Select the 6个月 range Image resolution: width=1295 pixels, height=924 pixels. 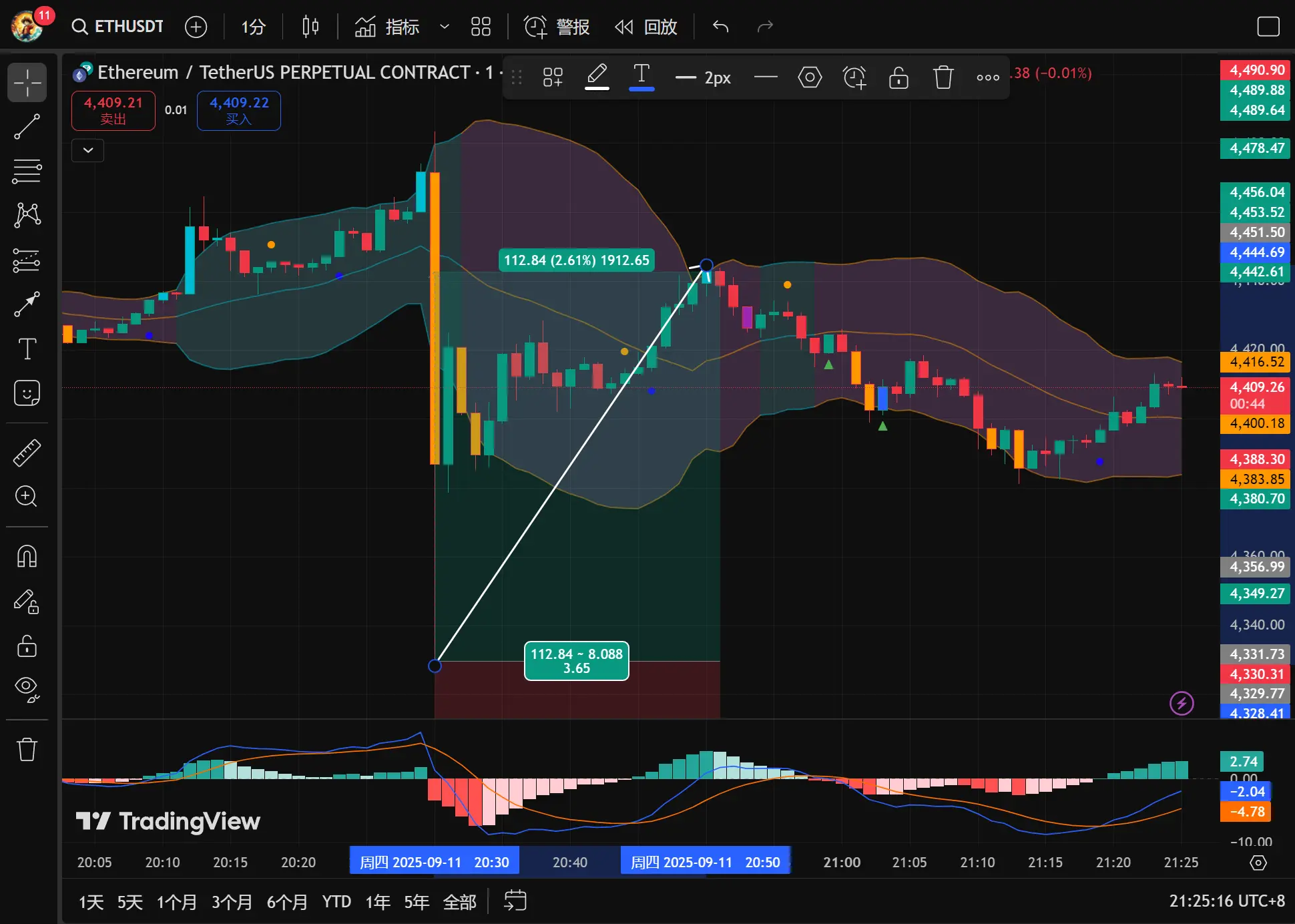[287, 902]
